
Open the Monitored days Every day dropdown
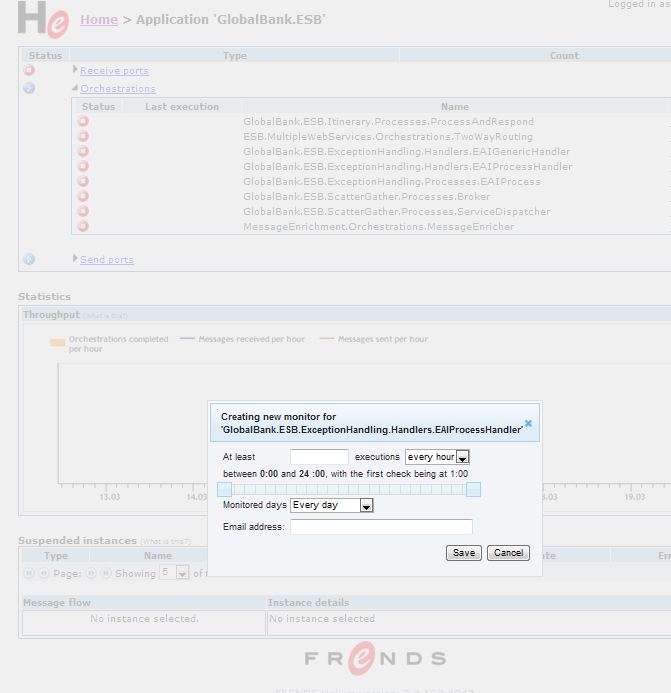point(332,505)
